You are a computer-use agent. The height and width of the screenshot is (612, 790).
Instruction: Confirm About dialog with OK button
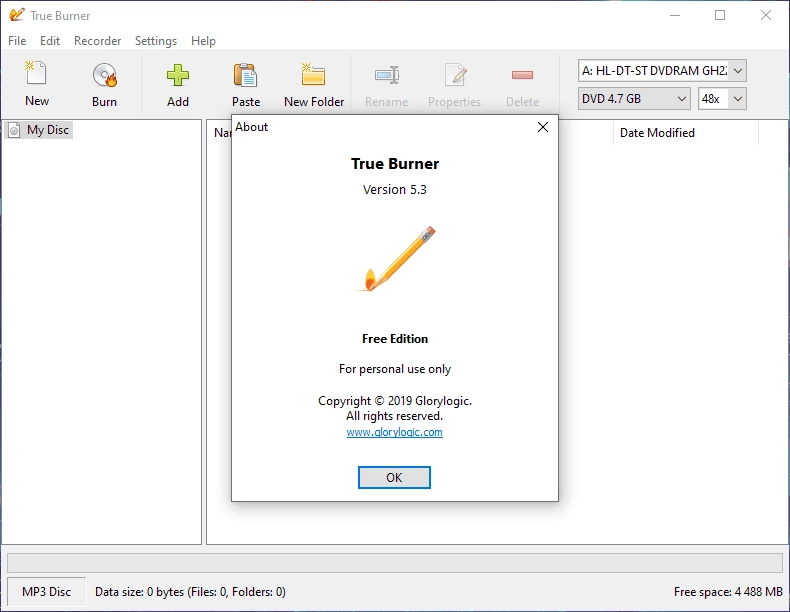(x=394, y=478)
